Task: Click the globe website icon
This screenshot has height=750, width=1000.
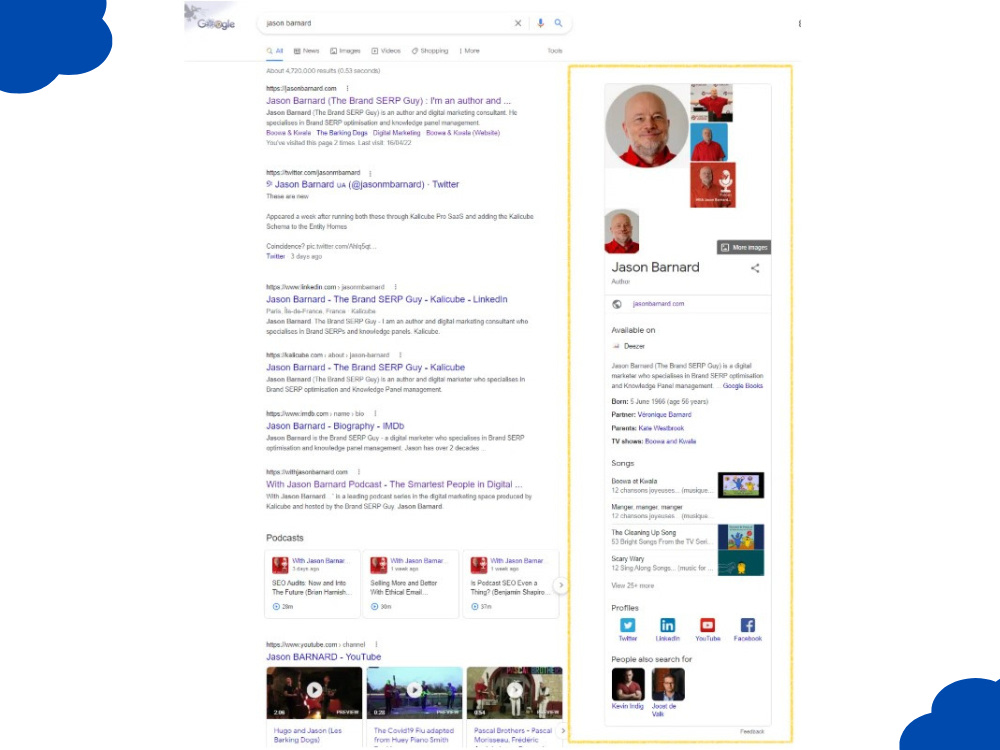Action: pyautogui.click(x=617, y=304)
